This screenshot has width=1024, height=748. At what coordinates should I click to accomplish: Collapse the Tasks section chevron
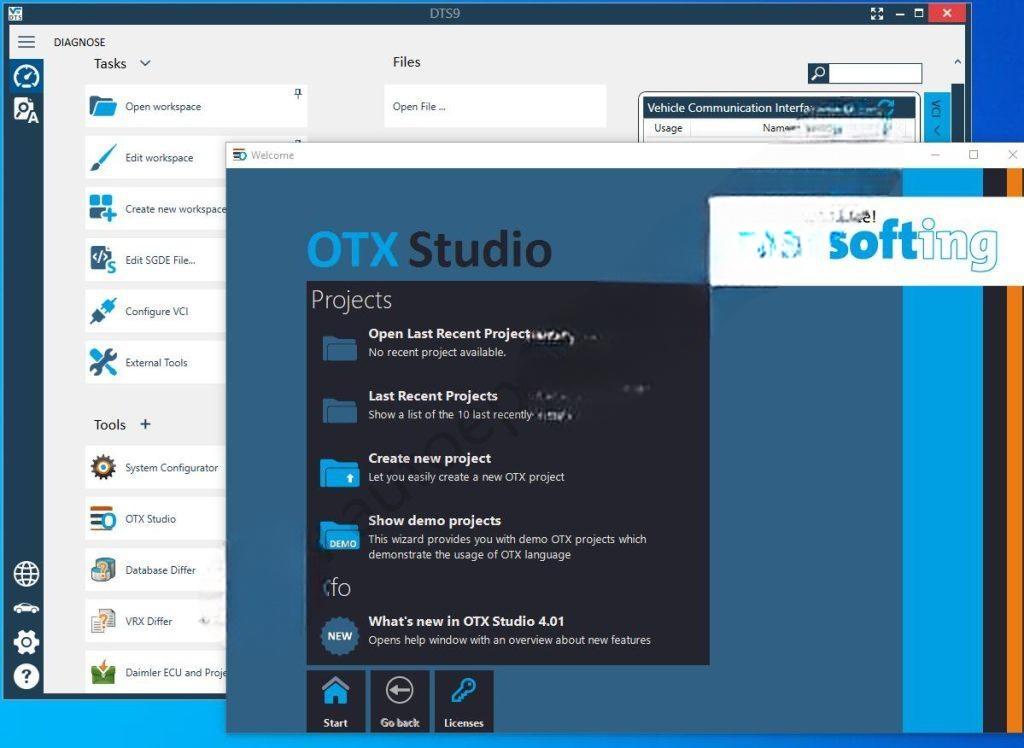click(x=145, y=63)
